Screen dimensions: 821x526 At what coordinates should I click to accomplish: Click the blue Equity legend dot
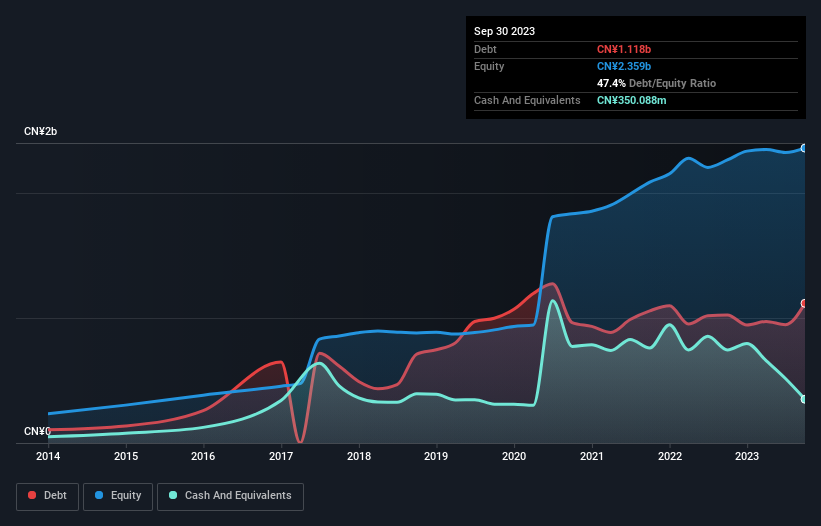click(x=99, y=495)
